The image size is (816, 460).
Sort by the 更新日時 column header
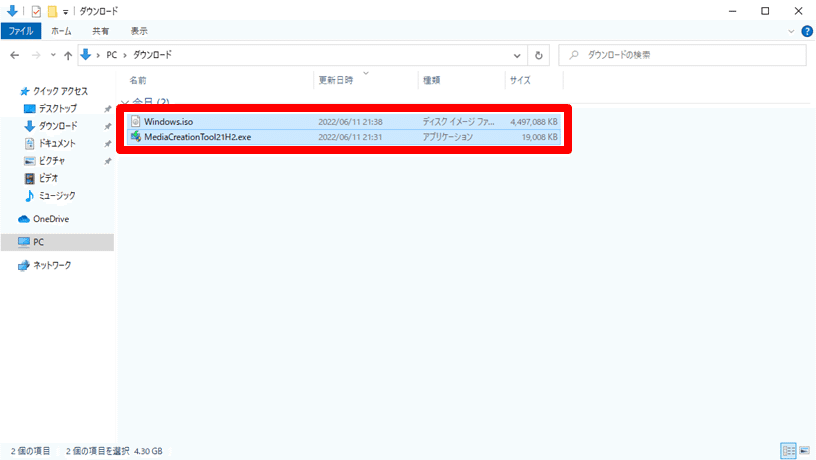tap(336, 80)
